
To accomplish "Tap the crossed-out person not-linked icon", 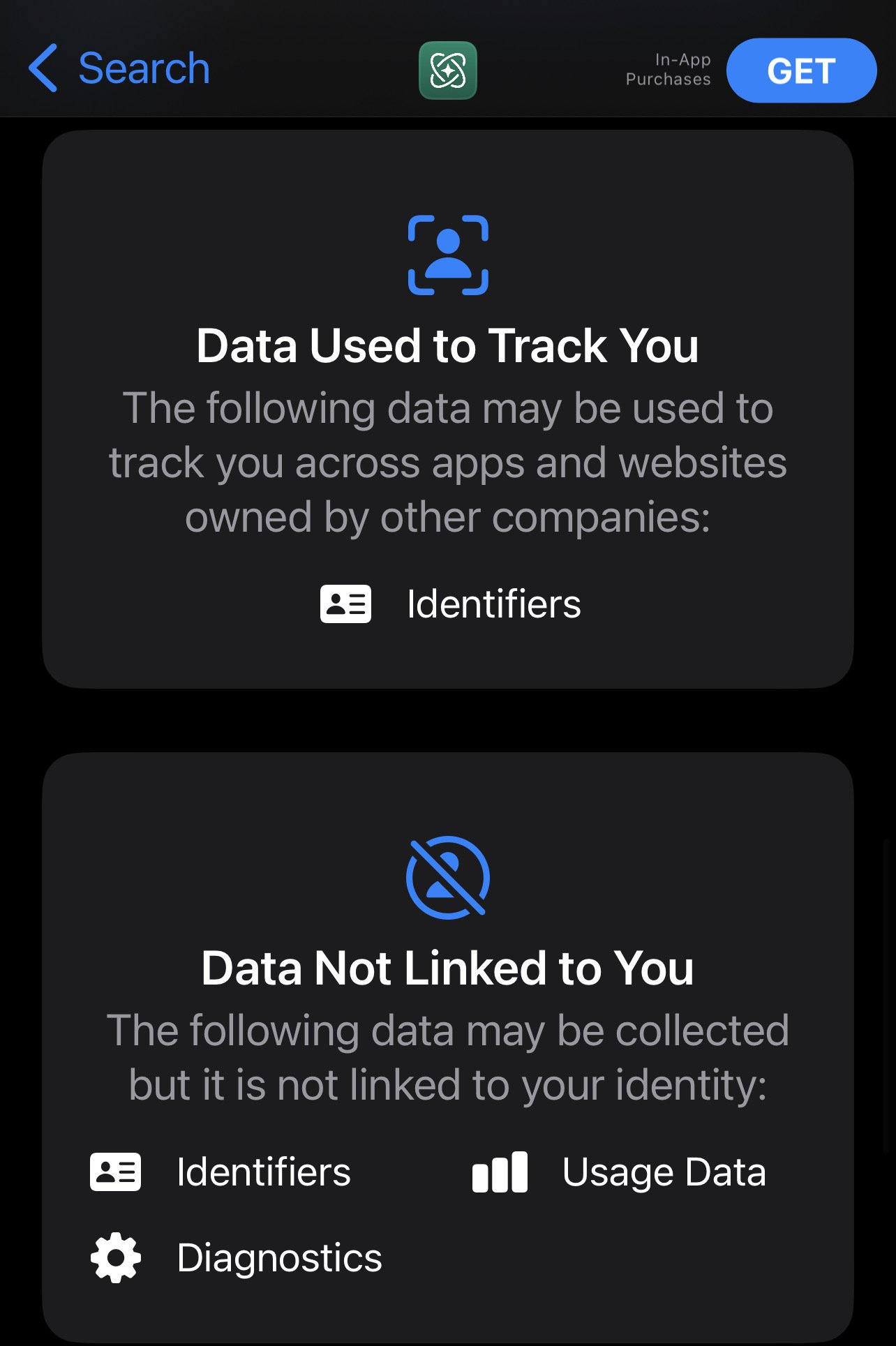I will point(448,878).
